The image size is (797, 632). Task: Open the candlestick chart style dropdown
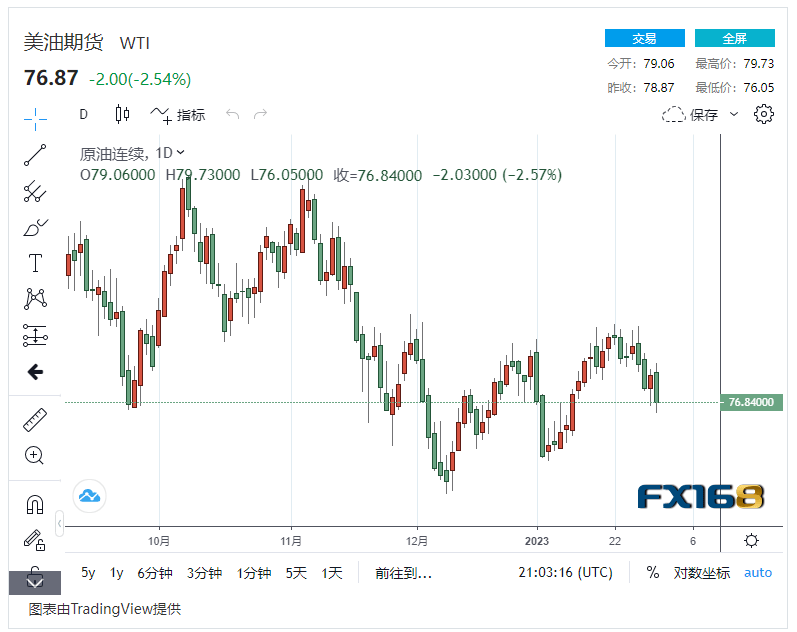(x=123, y=114)
